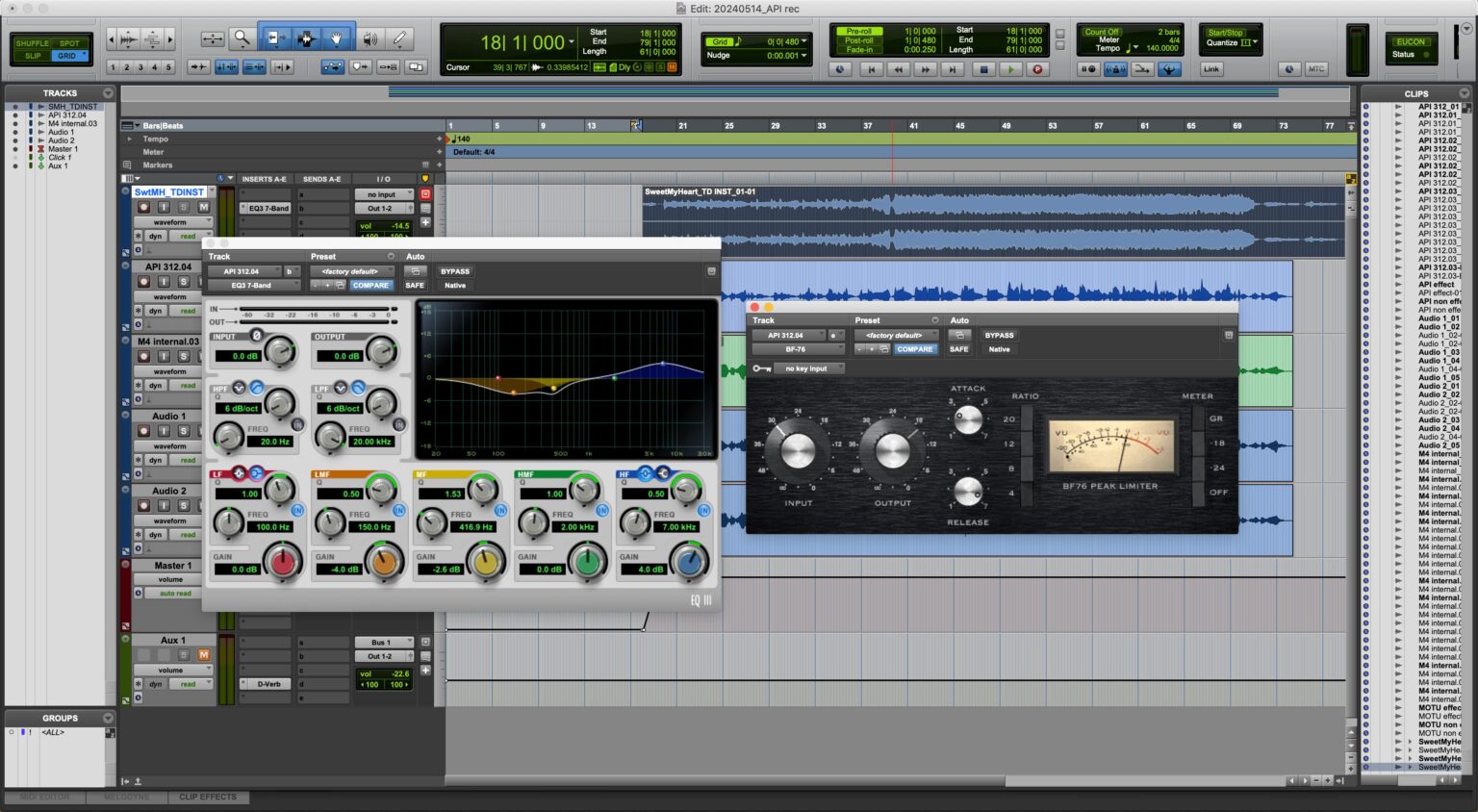The width and height of the screenshot is (1478, 812).
Task: Activate the Scrubber speaker tool
Action: [x=369, y=38]
